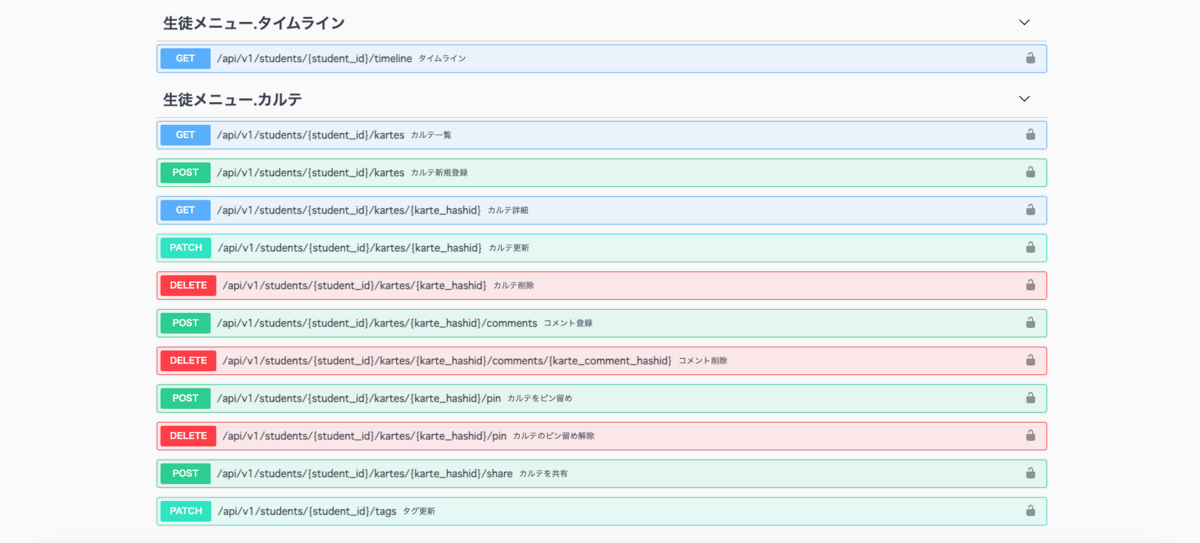Click the DELETE badge for カルテ削除
The height and width of the screenshot is (543, 1200).
188,285
